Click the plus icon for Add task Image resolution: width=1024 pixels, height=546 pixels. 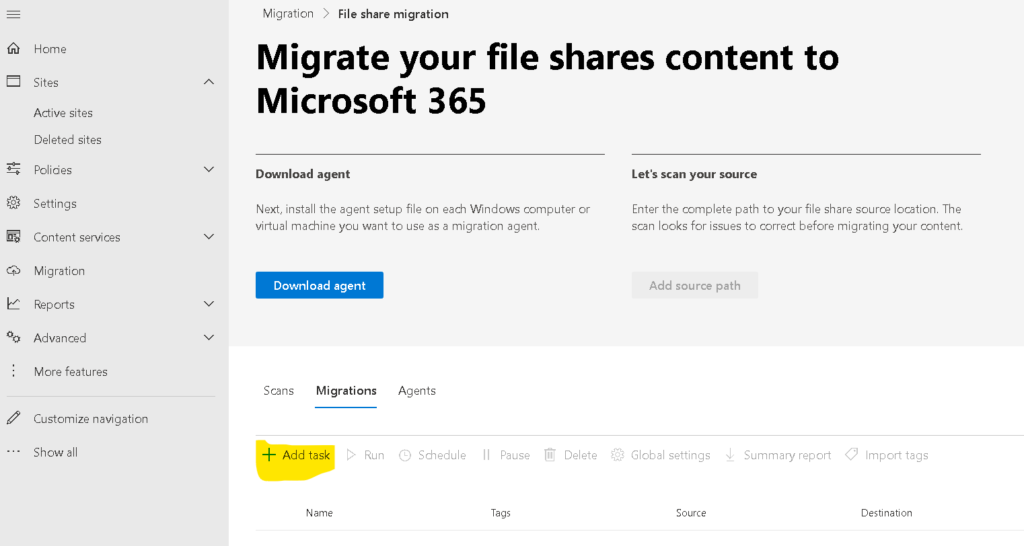[268, 455]
